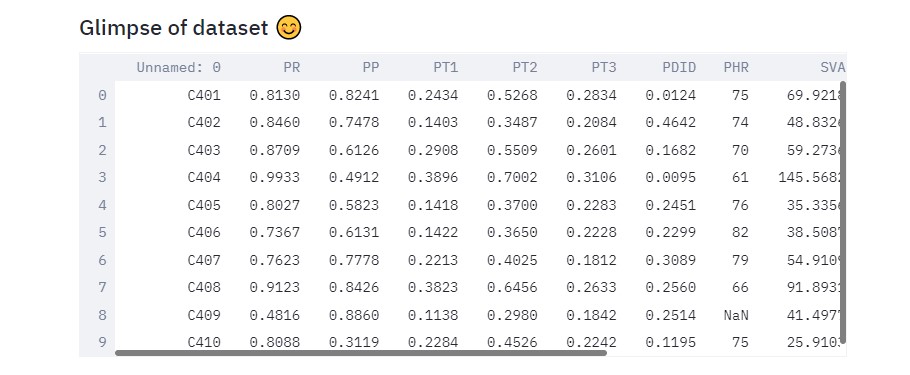
Task: Click the vertical scrollbar of the table
Action: pos(843,212)
